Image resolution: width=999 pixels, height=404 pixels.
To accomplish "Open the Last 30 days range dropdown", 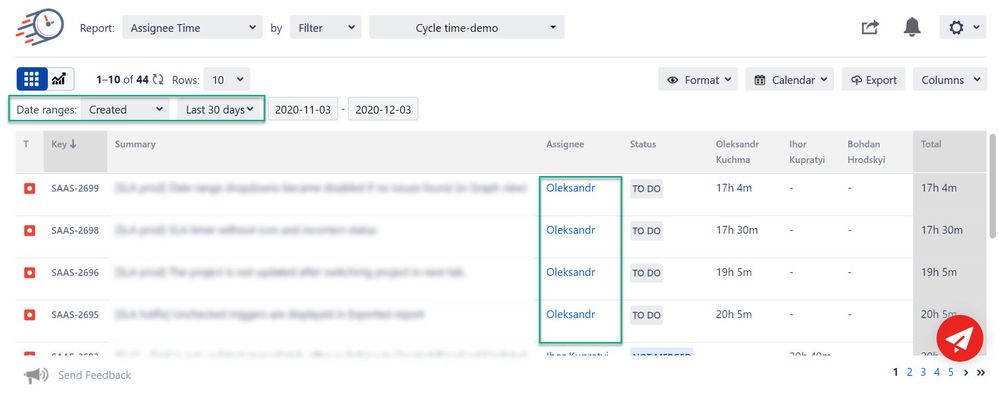I will click(x=220, y=110).
